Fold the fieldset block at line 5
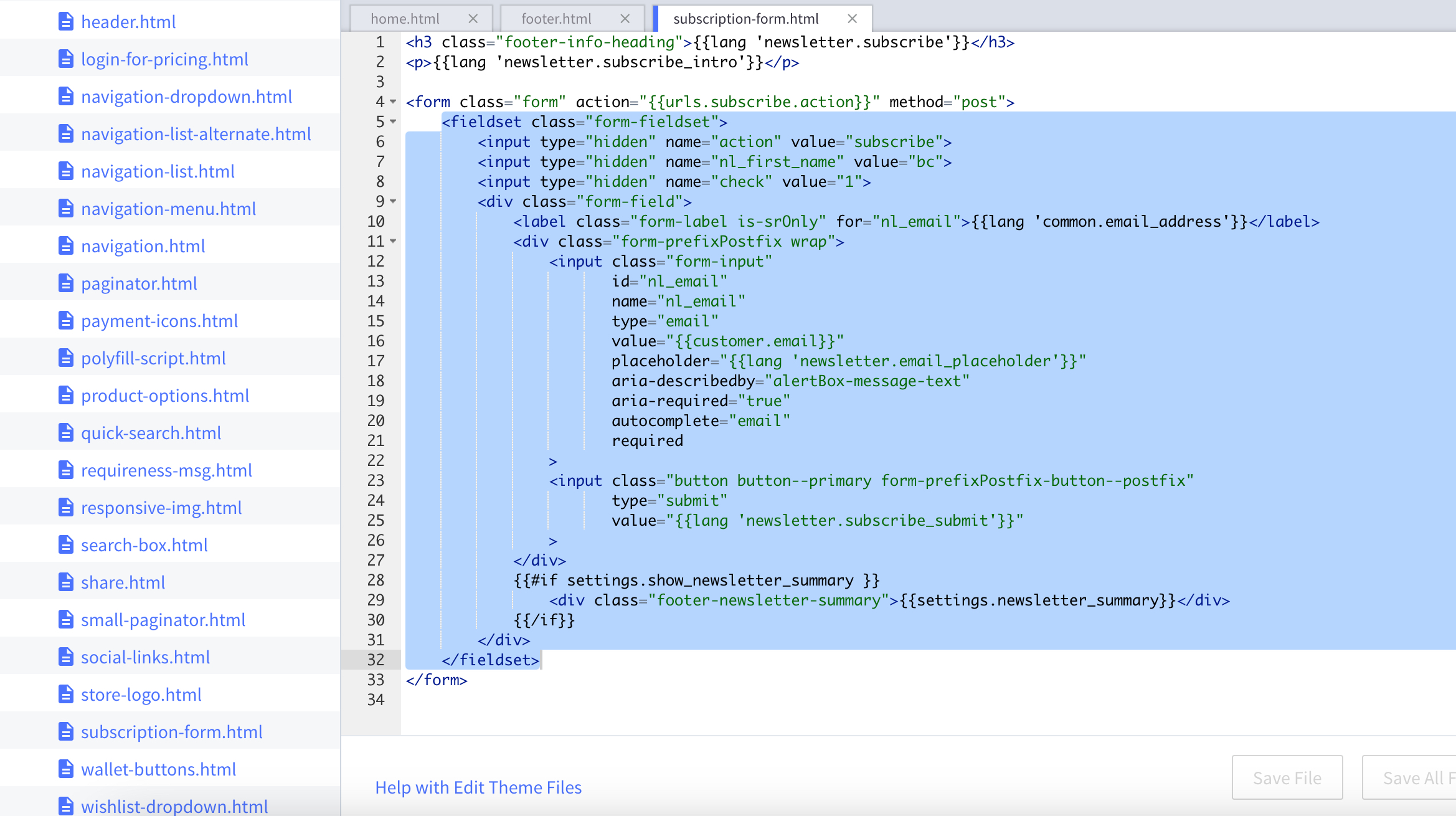Screen dimensions: 1456x816 393,121
